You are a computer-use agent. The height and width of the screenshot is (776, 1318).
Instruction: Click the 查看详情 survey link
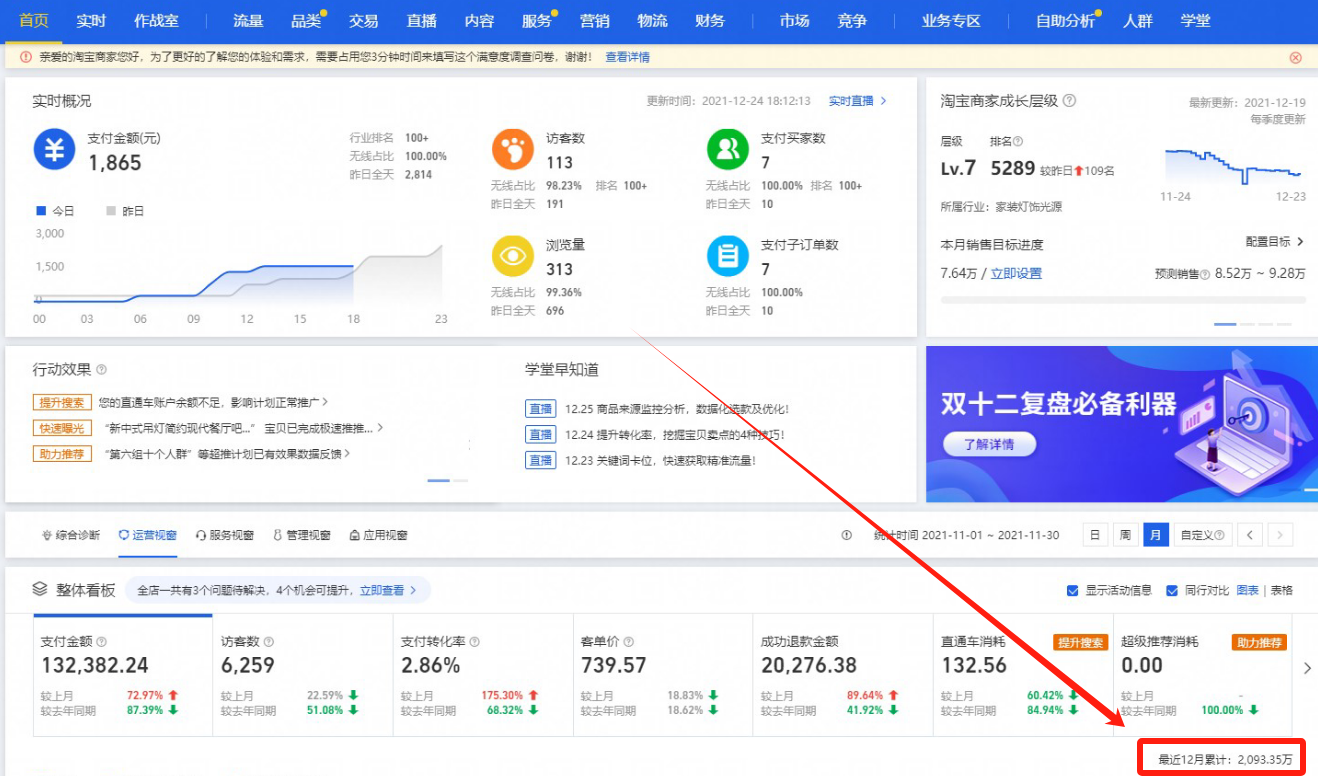click(x=627, y=57)
